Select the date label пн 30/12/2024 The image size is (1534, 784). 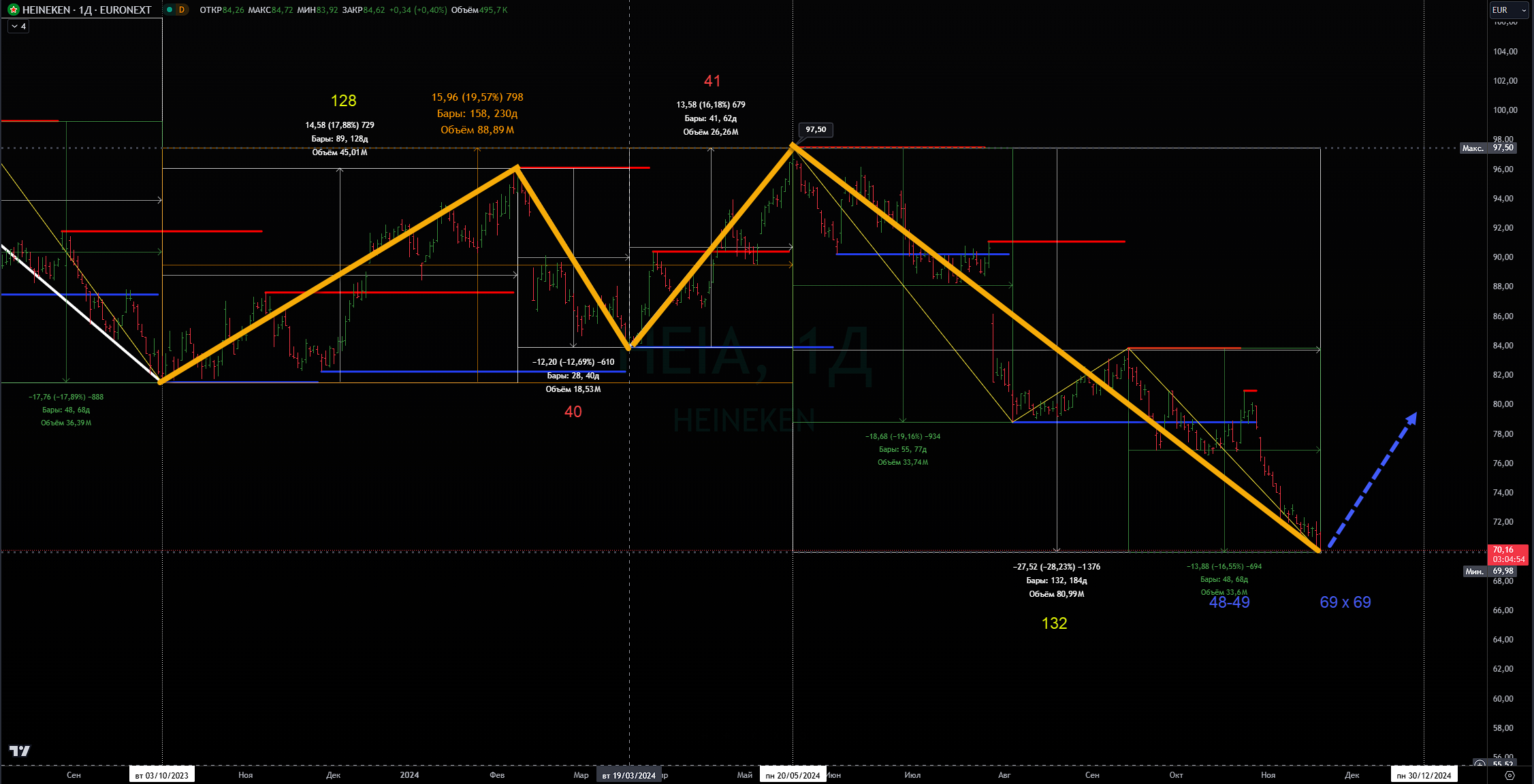coord(1424,775)
